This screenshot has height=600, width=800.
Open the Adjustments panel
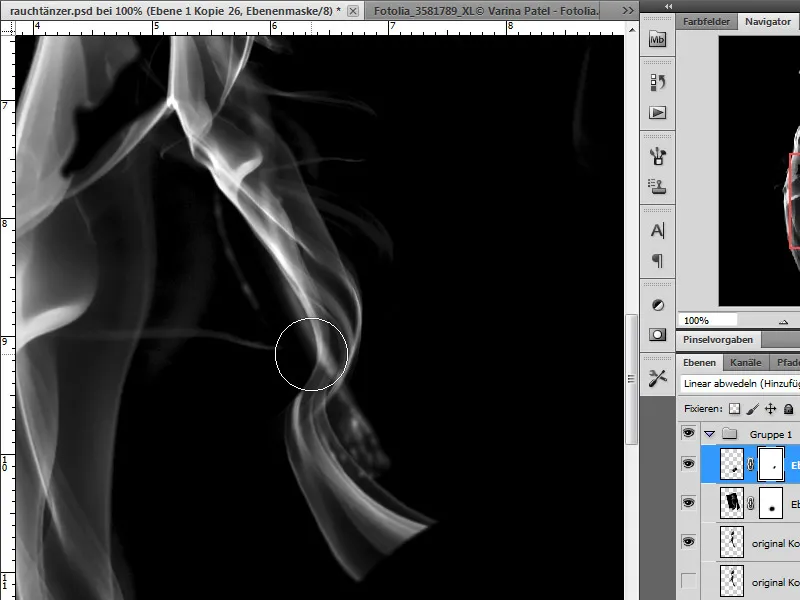tap(657, 305)
